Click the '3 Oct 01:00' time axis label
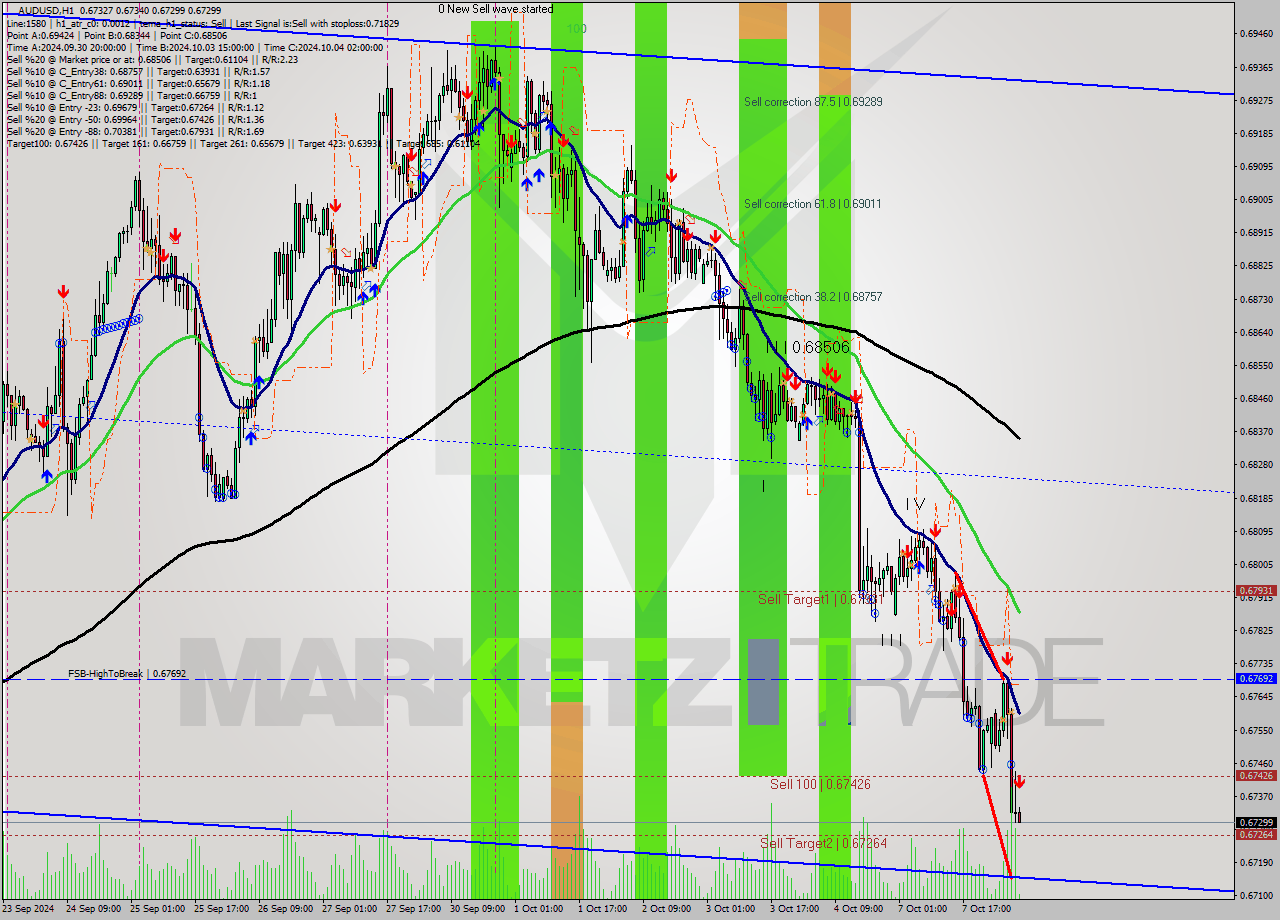Screen dimensions: 1280x920 pyautogui.click(x=731, y=909)
